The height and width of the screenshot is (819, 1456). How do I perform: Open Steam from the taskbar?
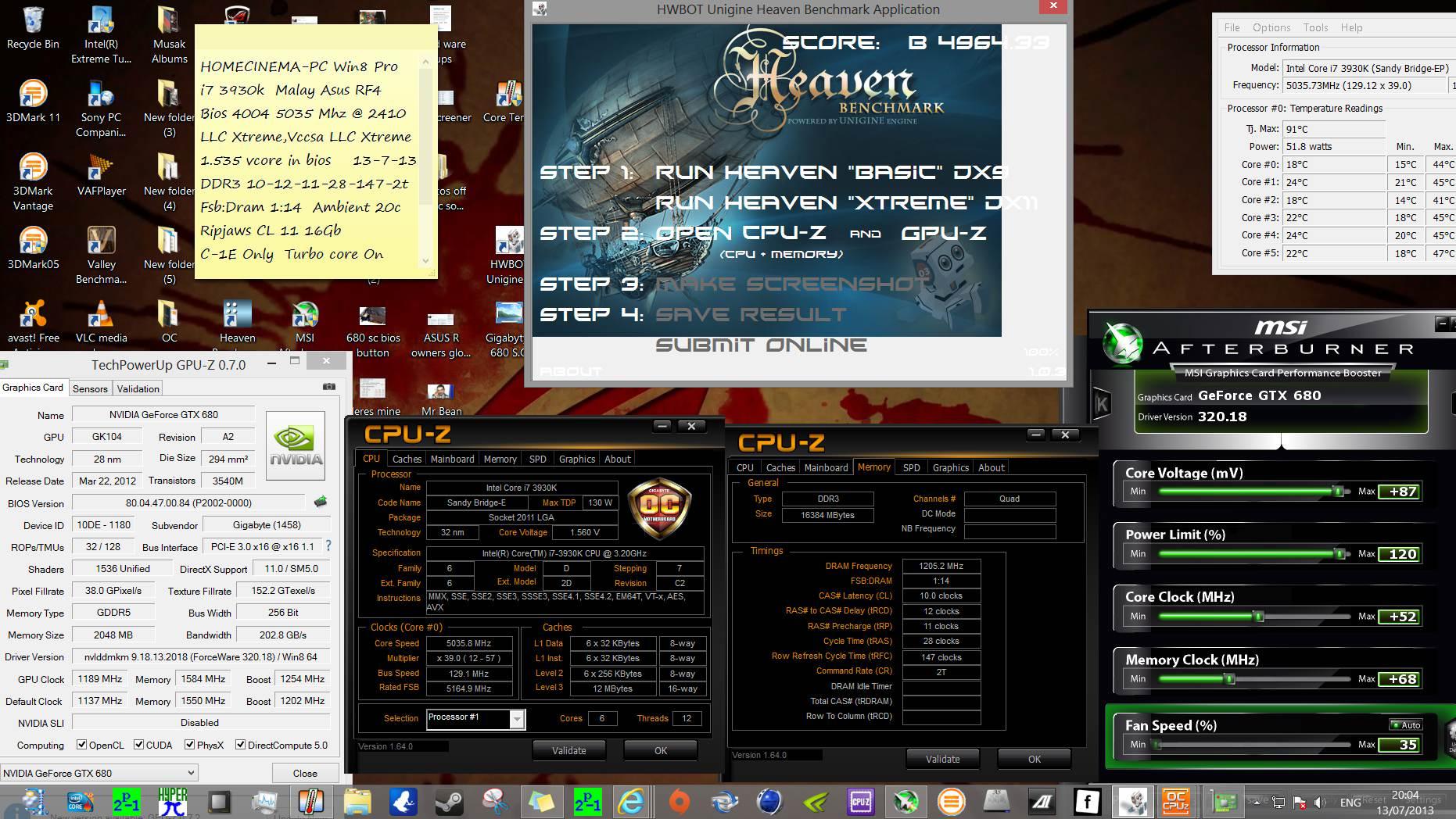[450, 801]
